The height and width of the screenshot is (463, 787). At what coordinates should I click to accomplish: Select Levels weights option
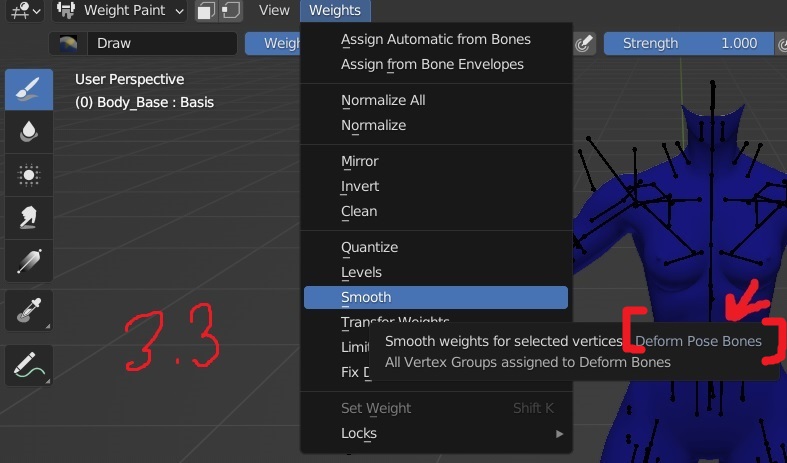click(436, 272)
